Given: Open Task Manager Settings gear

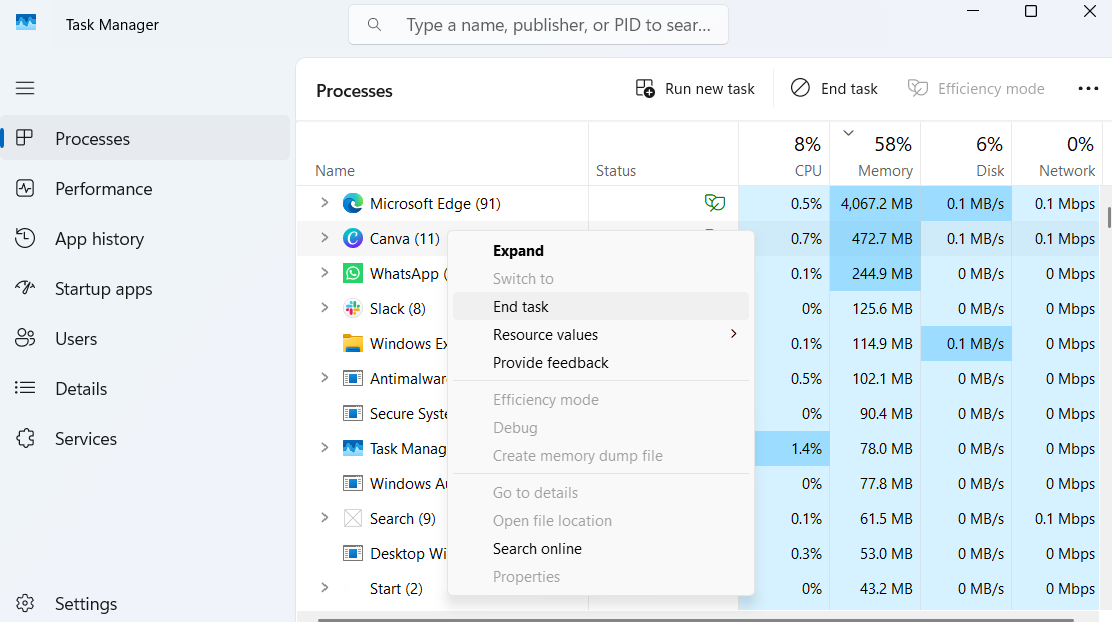Looking at the screenshot, I should [x=25, y=604].
